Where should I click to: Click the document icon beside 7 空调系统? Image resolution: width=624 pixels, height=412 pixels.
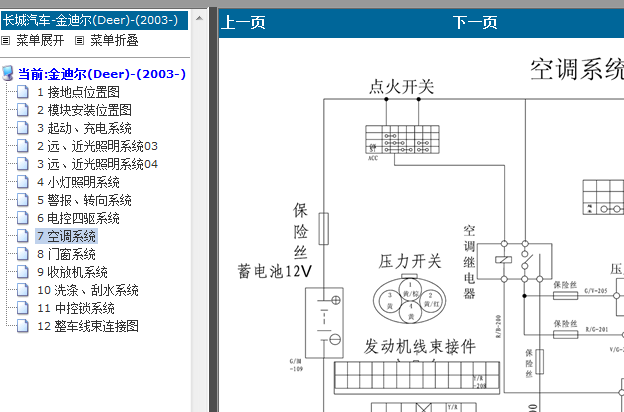tap(23, 236)
